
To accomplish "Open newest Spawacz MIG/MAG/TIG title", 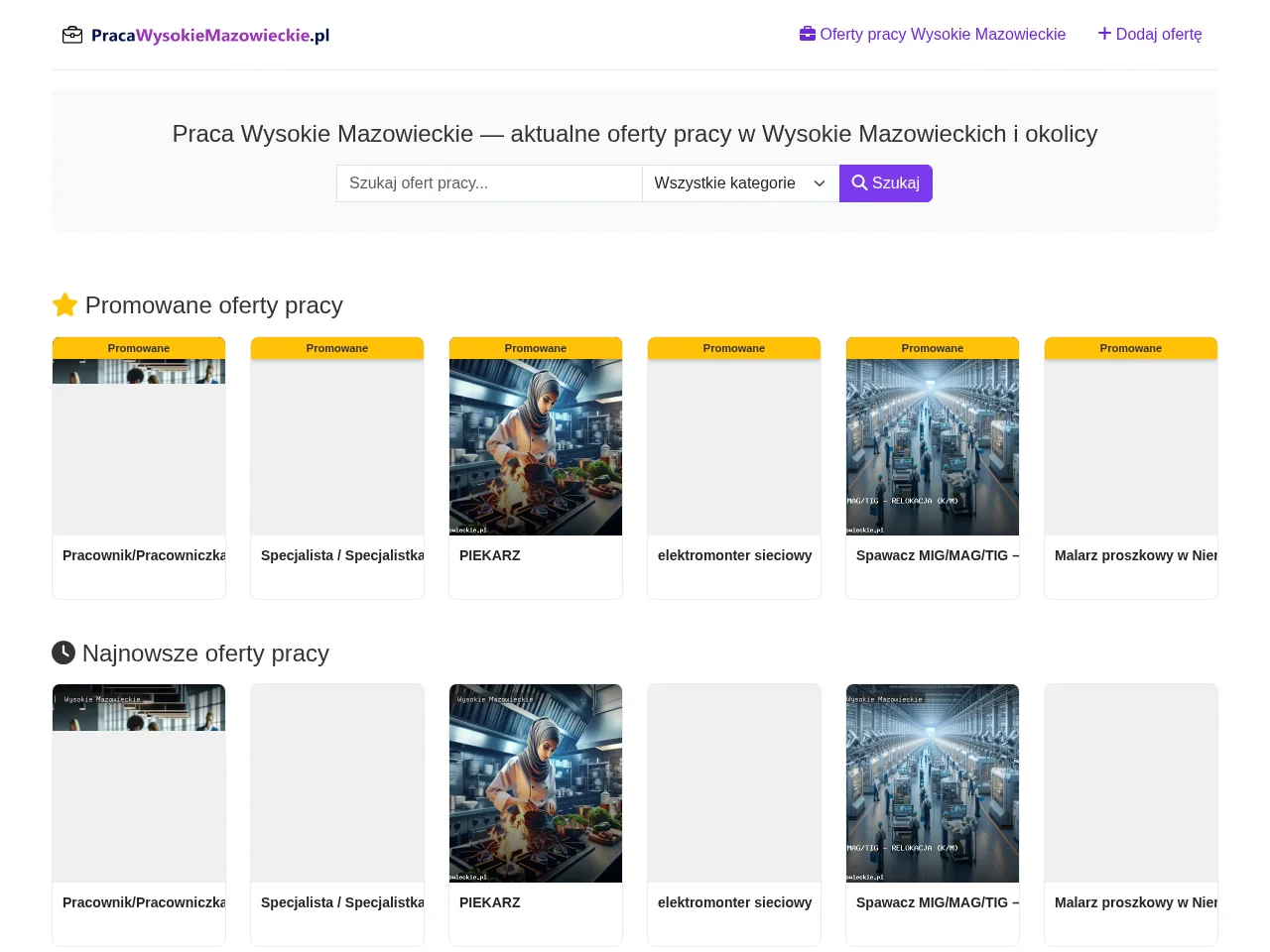I will point(938,902).
